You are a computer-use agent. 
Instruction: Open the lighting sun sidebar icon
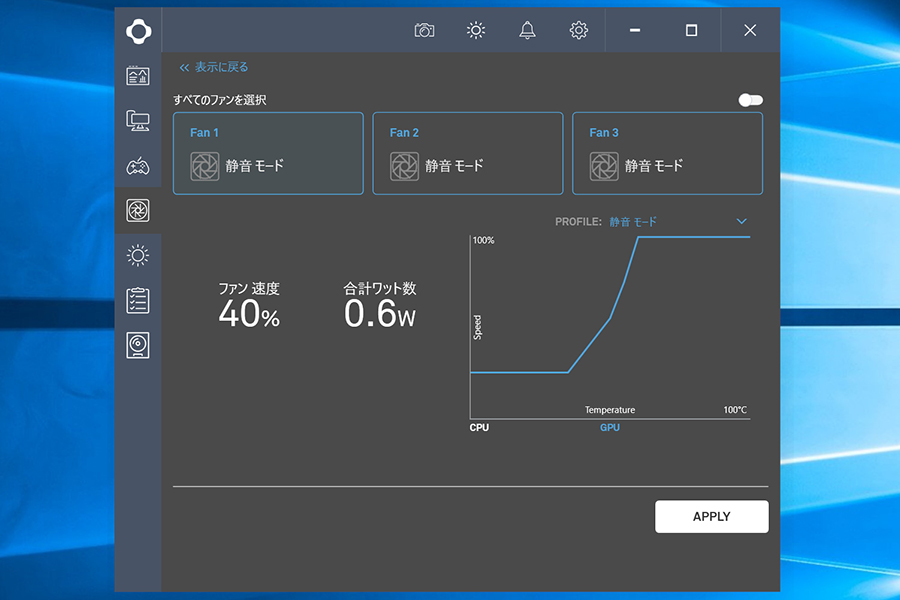pyautogui.click(x=138, y=255)
